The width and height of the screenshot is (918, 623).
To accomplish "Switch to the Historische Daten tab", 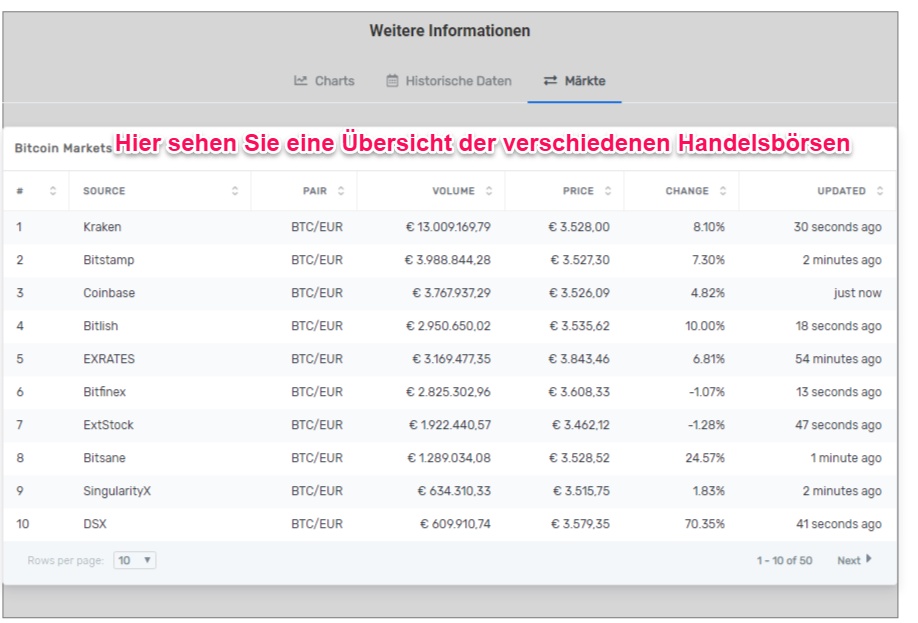I will [449, 81].
